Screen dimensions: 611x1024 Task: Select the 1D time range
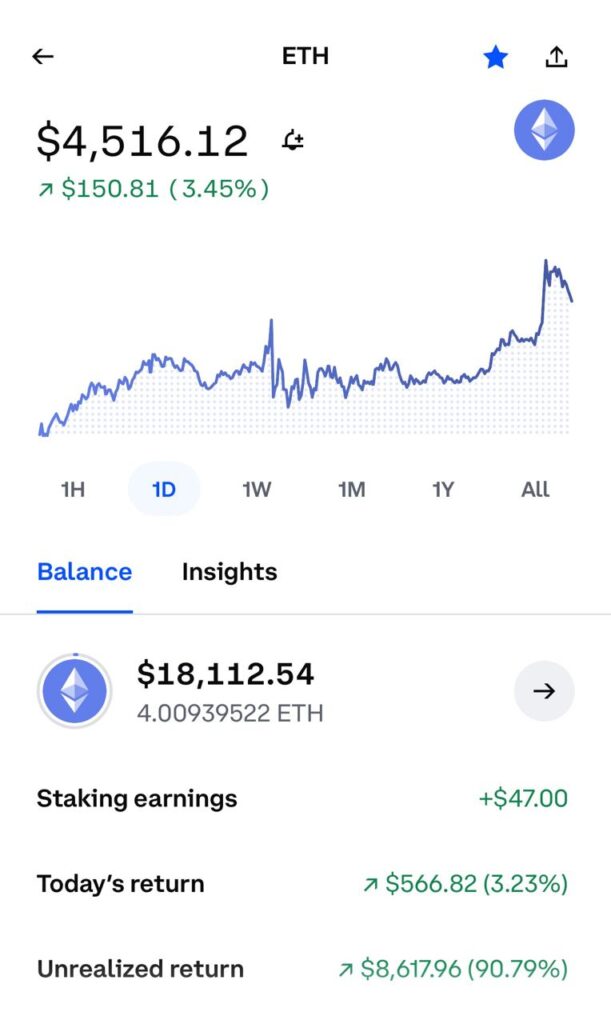(x=164, y=489)
